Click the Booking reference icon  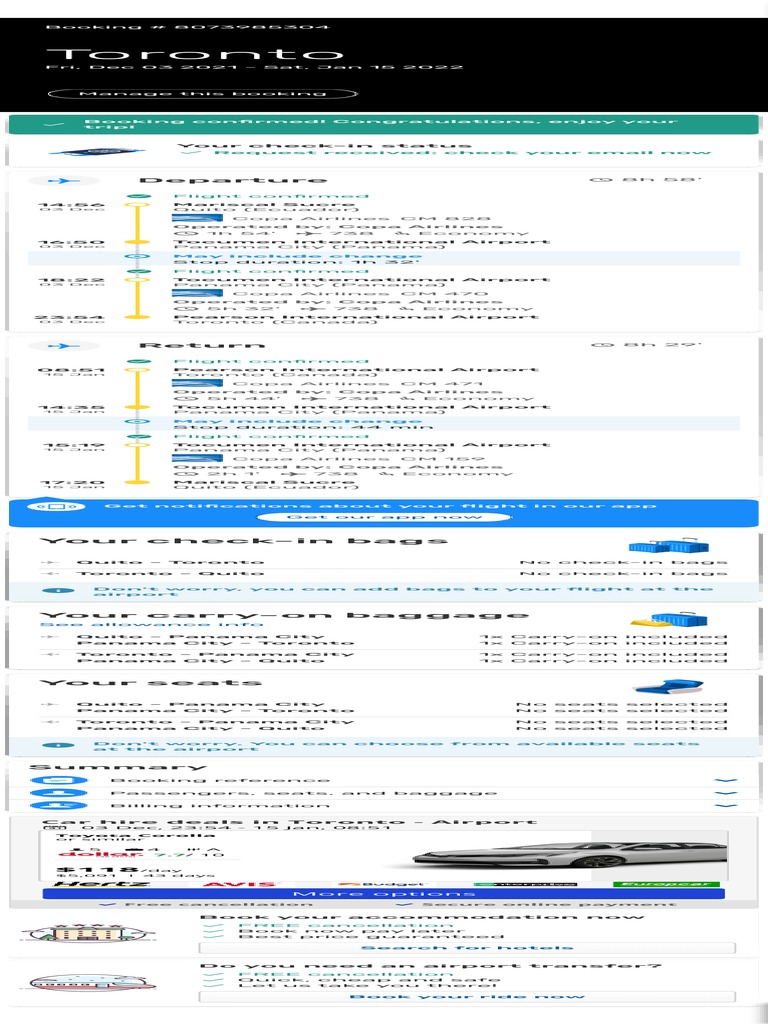[58, 780]
